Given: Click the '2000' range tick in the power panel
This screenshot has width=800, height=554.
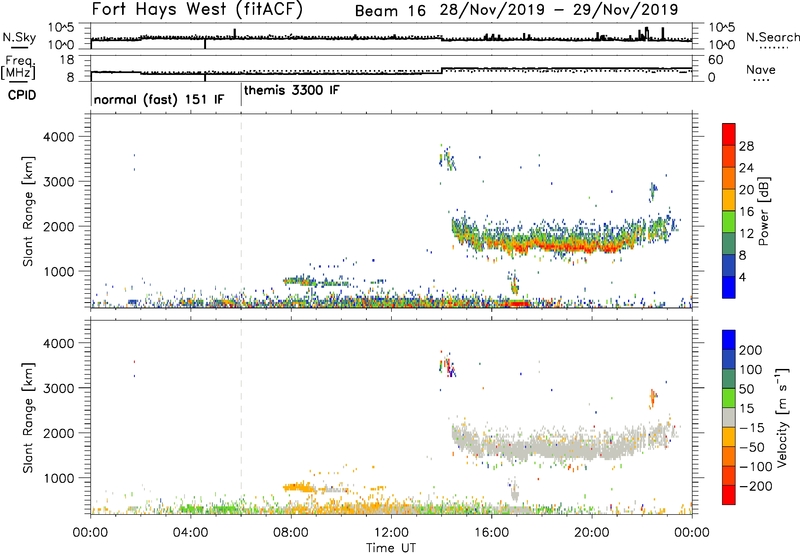Looking at the screenshot, I should tap(59, 226).
